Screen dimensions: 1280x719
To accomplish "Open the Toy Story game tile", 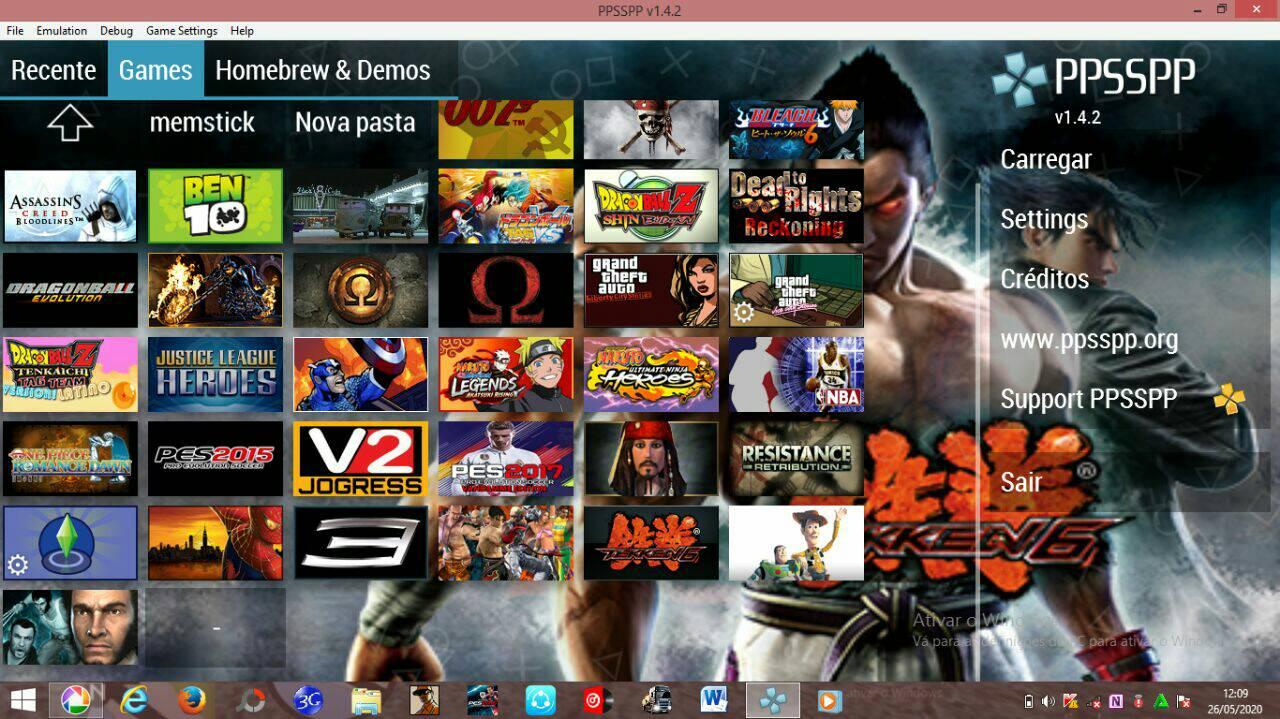I will click(x=796, y=543).
